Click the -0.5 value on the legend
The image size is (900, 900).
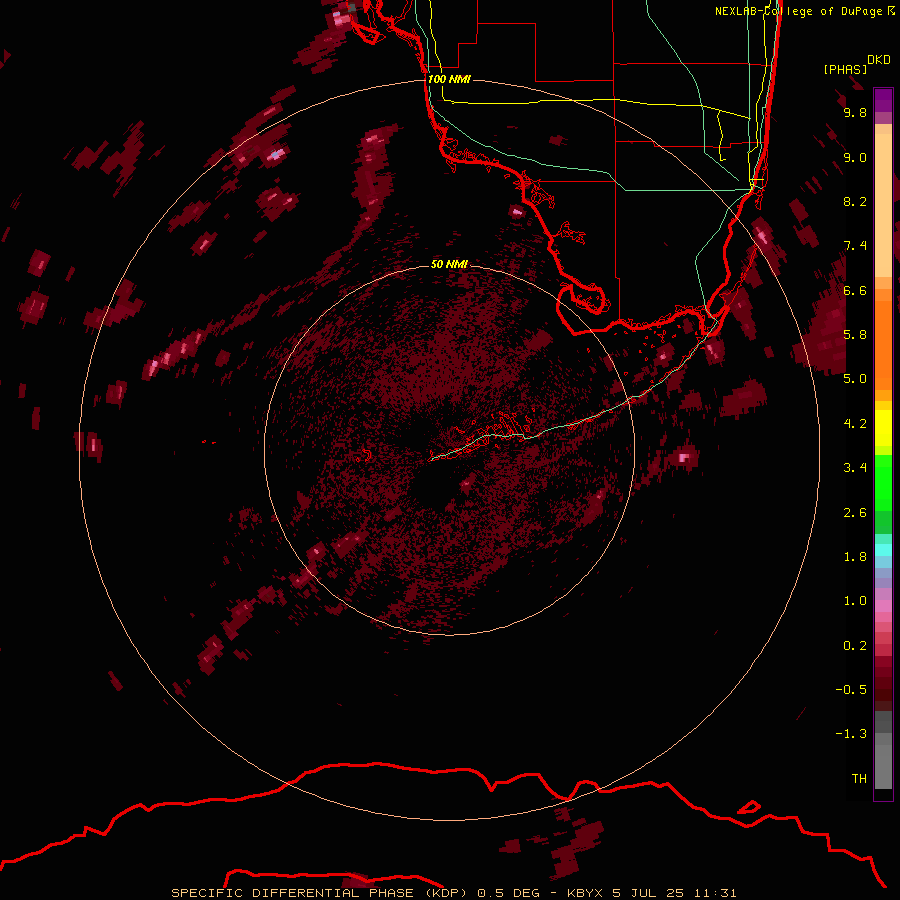(x=851, y=690)
